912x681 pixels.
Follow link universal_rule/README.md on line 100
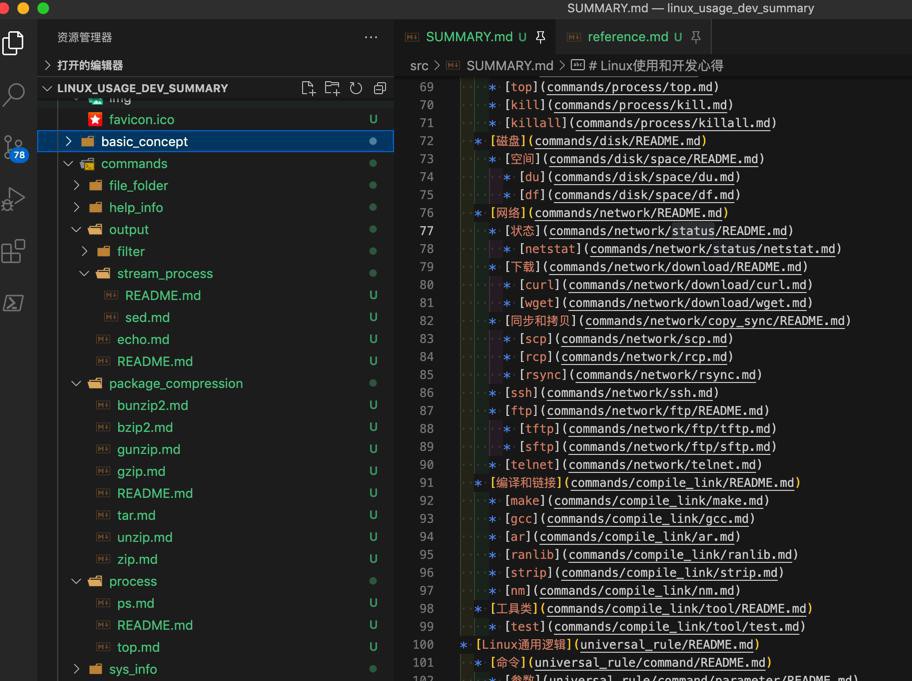tap(666, 644)
